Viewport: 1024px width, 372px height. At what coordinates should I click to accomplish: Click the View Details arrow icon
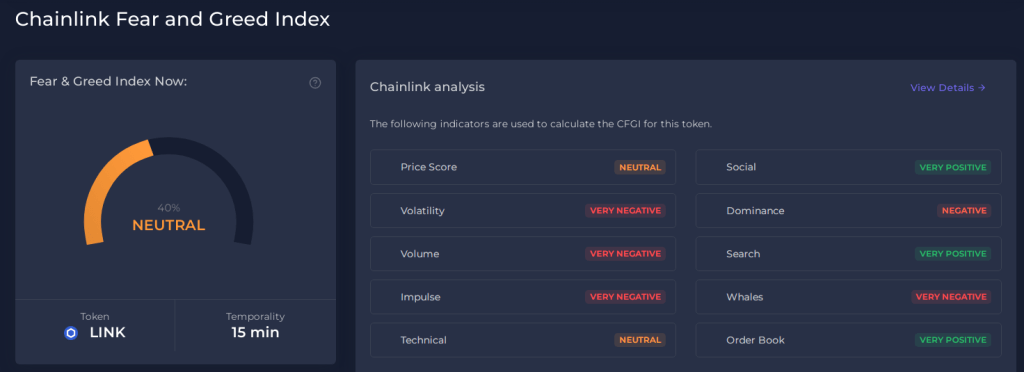tap(982, 87)
